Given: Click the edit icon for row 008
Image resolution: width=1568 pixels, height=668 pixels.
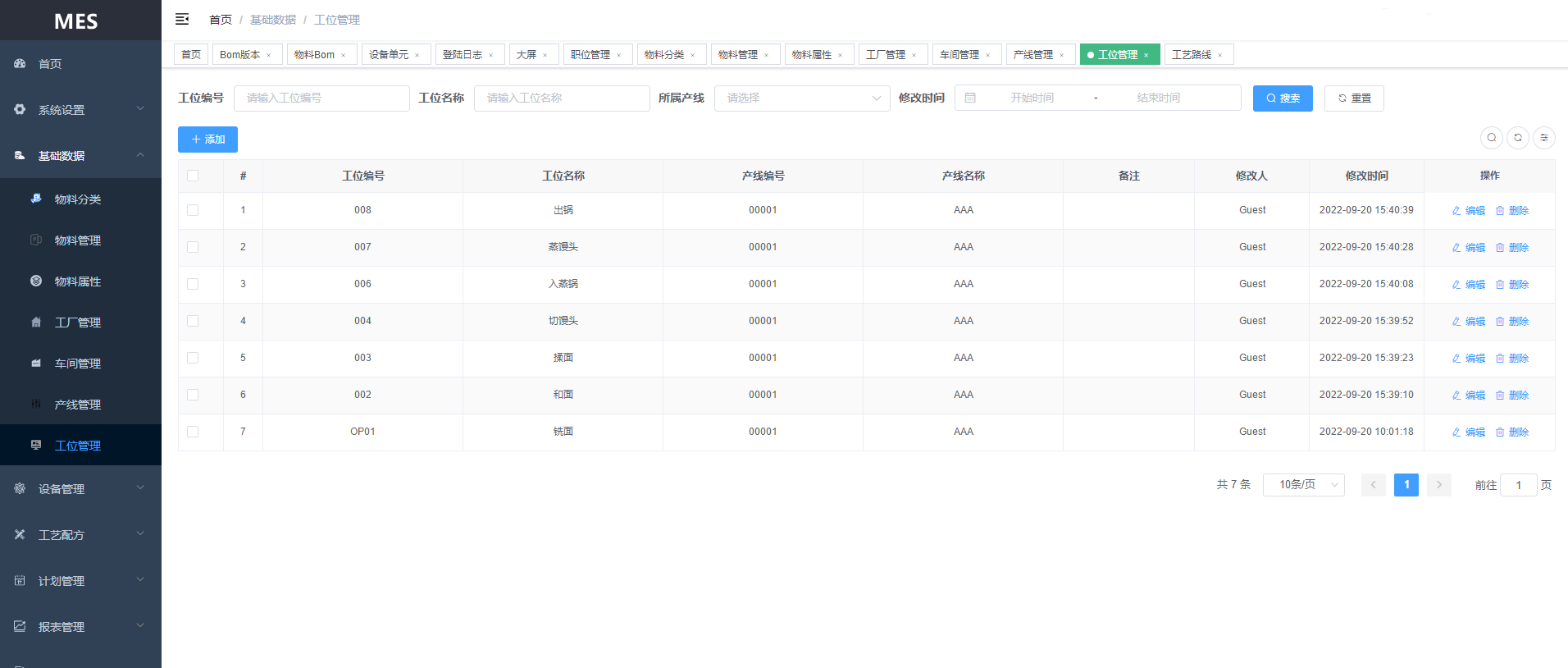Looking at the screenshot, I should pos(1456,211).
